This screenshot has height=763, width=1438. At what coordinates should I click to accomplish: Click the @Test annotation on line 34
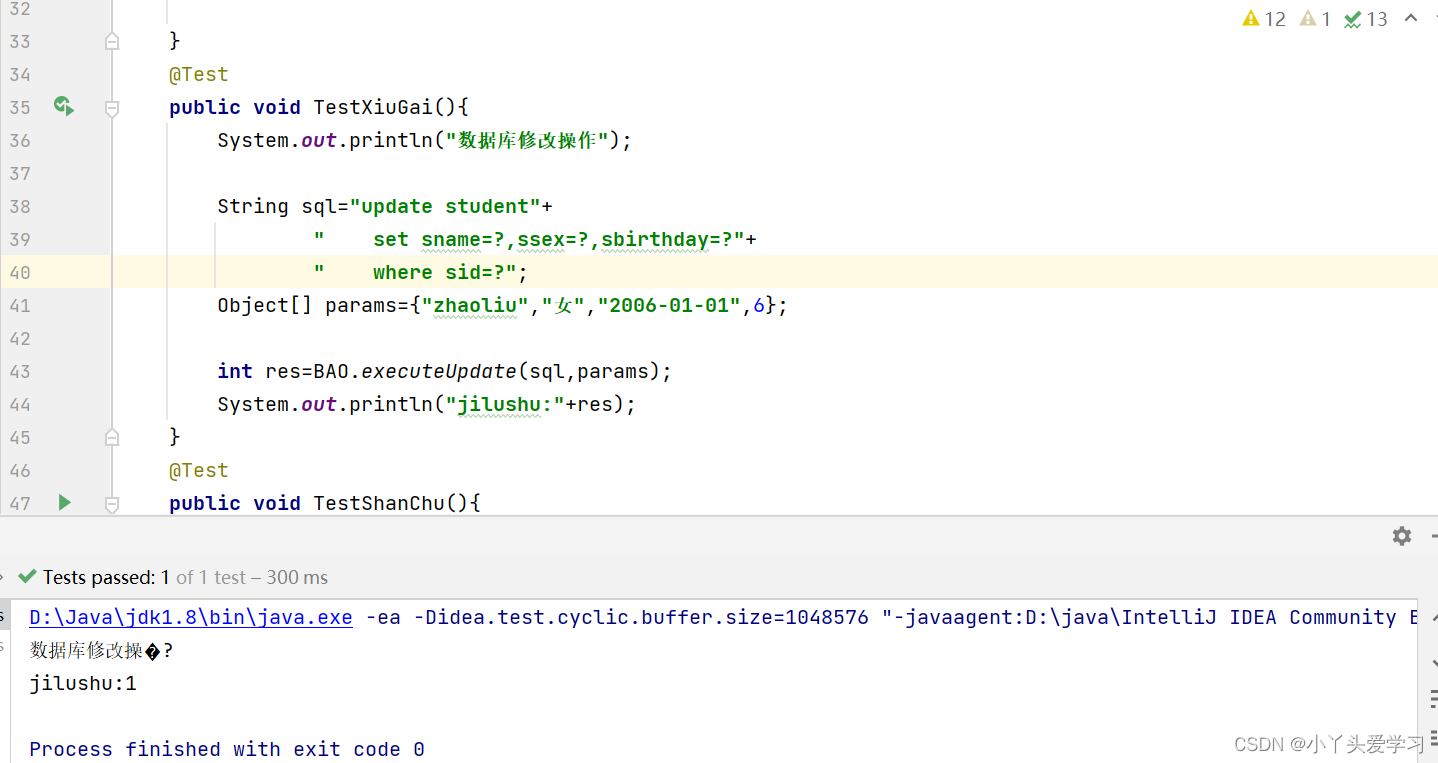(198, 74)
